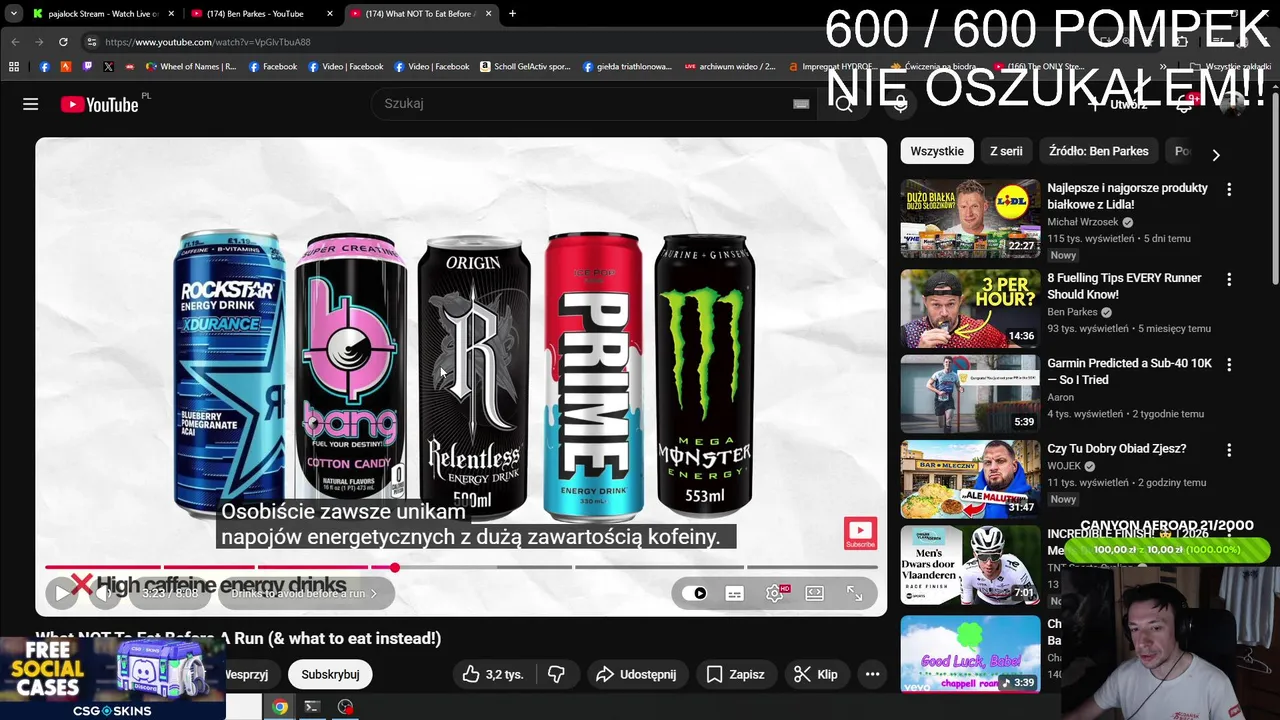The image size is (1280, 720).
Task: Open the X (Twitter) bookmark icon
Action: coord(108,67)
